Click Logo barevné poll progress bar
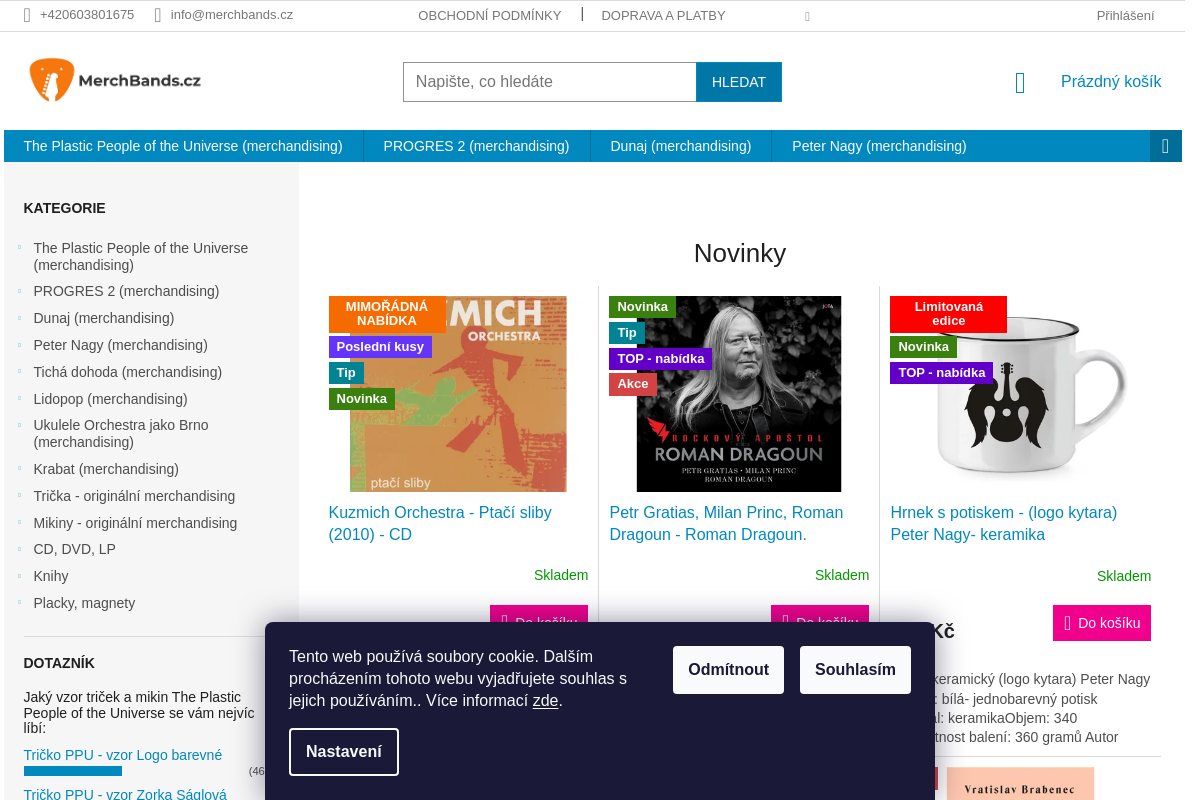Viewport: 1200px width, 800px height. click(x=73, y=771)
